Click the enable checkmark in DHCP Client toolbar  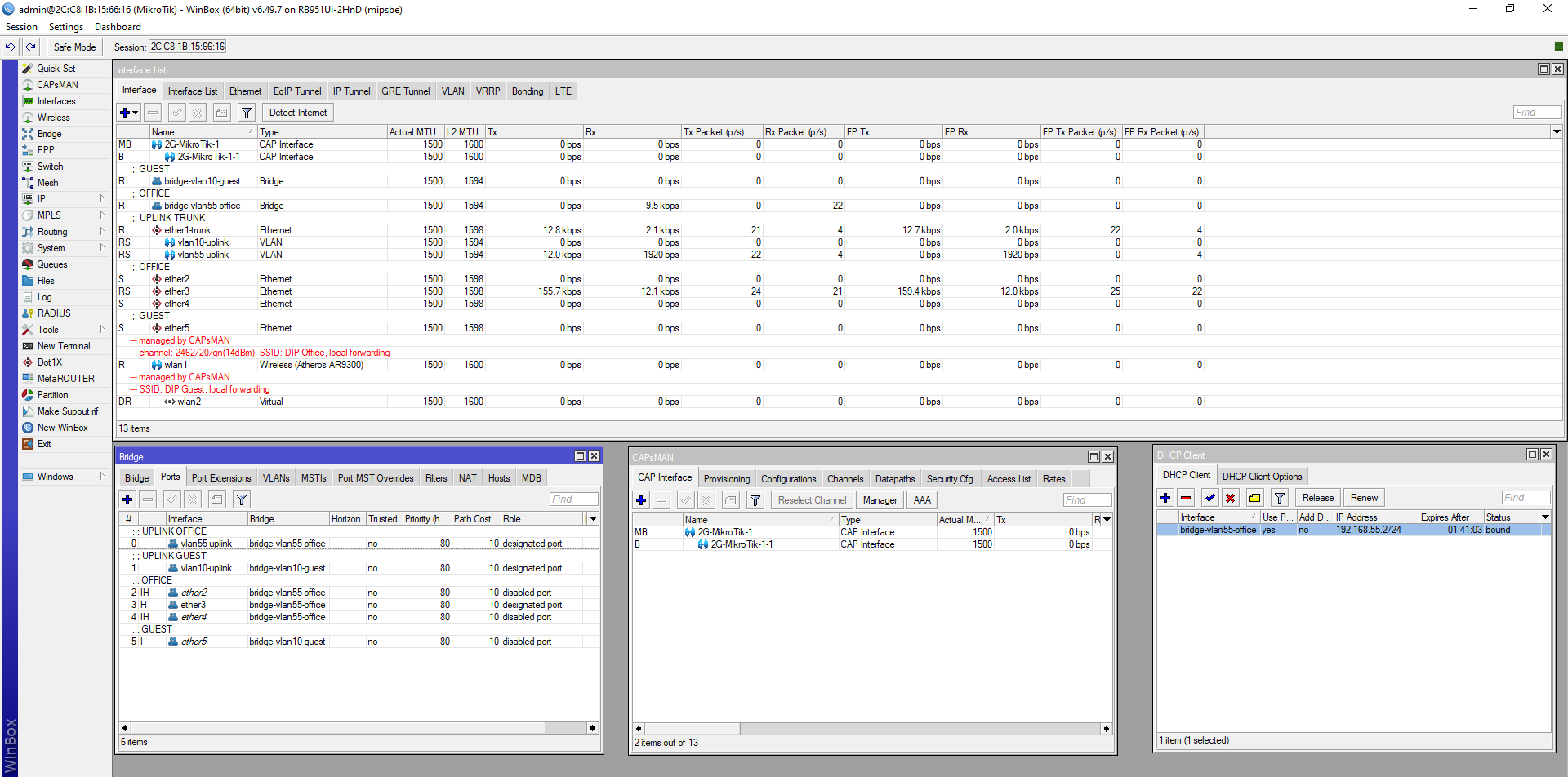pyautogui.click(x=1209, y=498)
